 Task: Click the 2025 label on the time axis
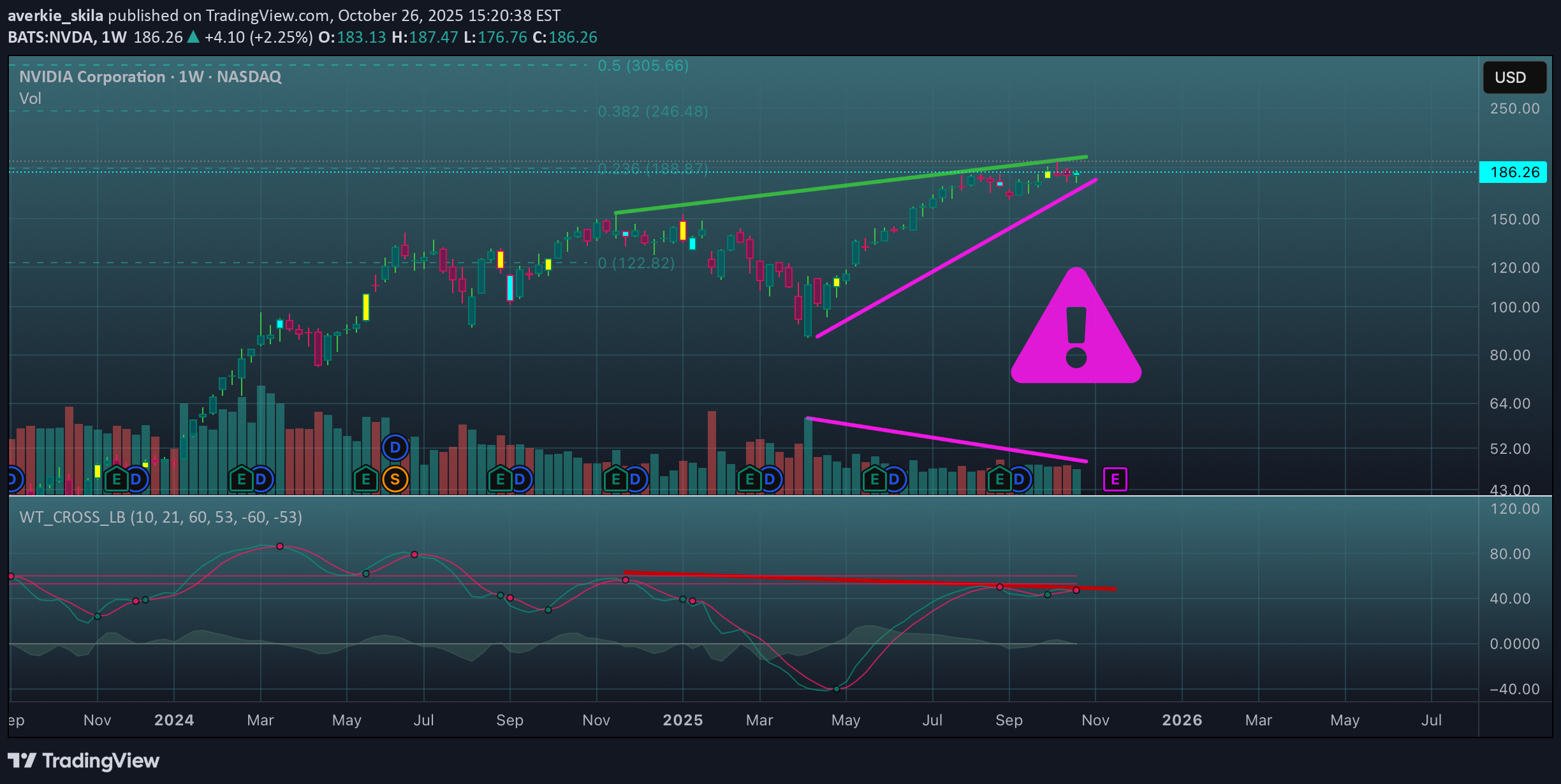coord(683,720)
